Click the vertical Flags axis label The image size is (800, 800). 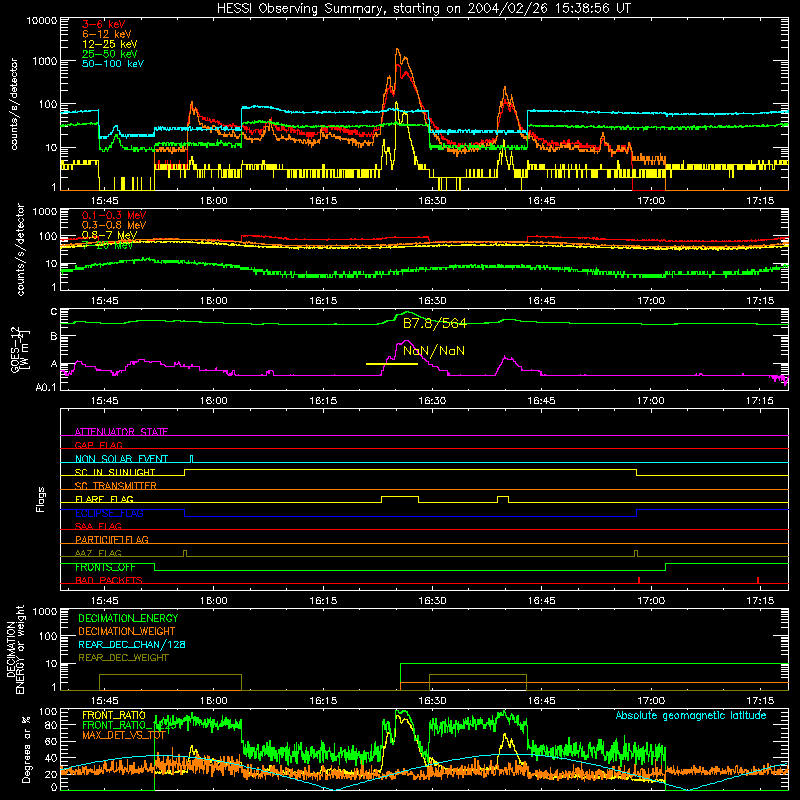(x=40, y=499)
